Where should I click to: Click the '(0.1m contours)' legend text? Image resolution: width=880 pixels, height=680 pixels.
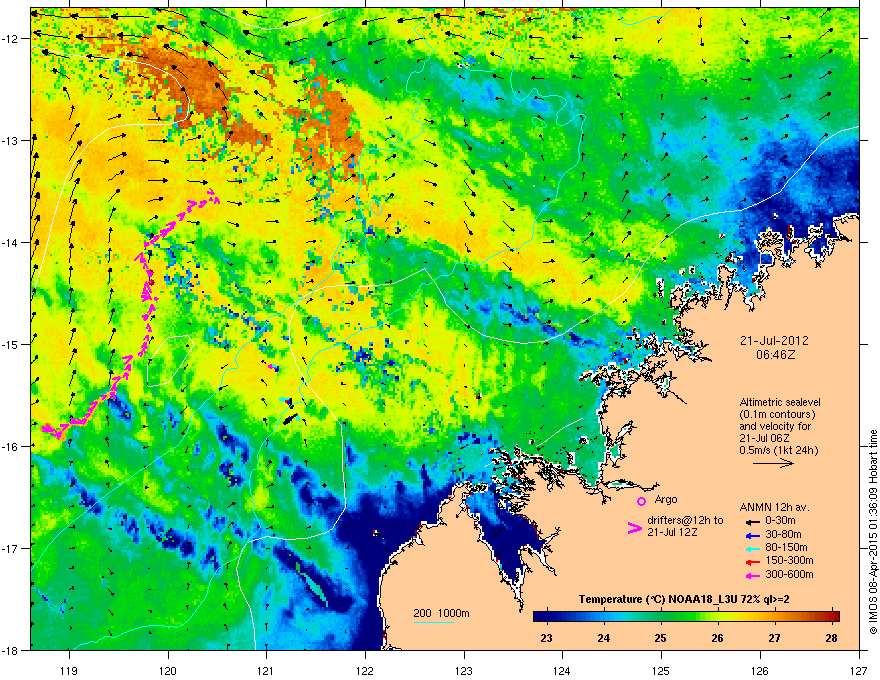pyautogui.click(x=777, y=415)
